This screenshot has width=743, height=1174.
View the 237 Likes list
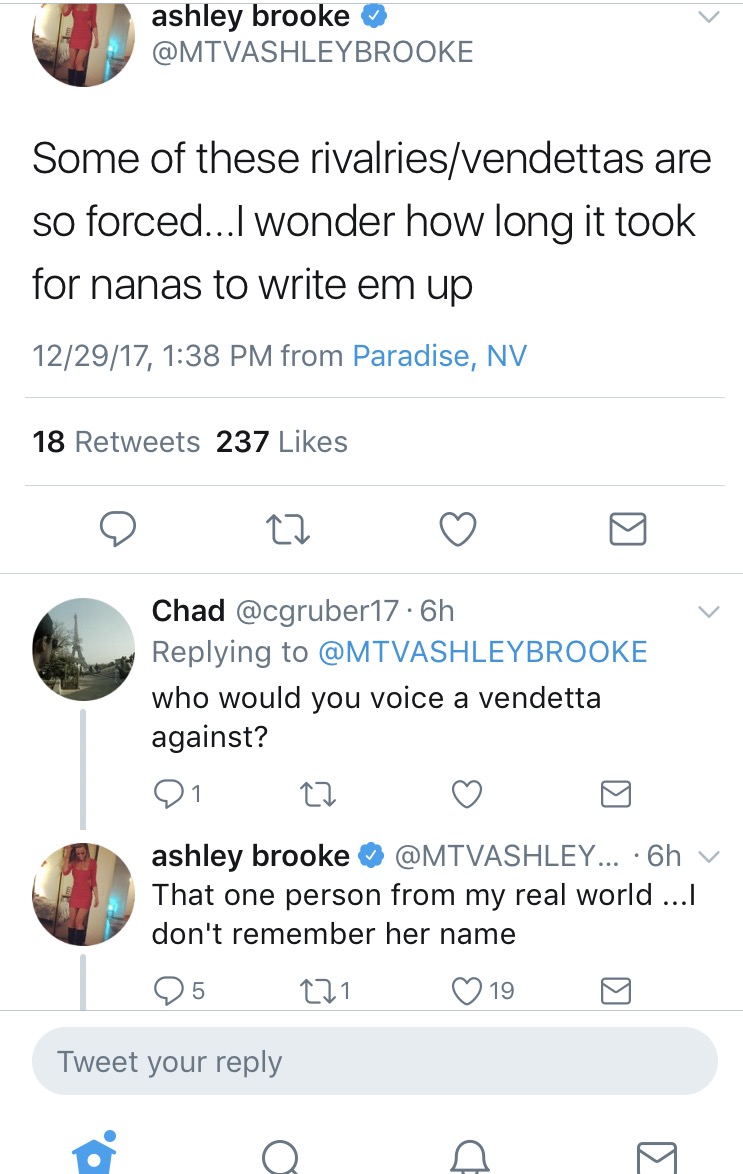[282, 442]
